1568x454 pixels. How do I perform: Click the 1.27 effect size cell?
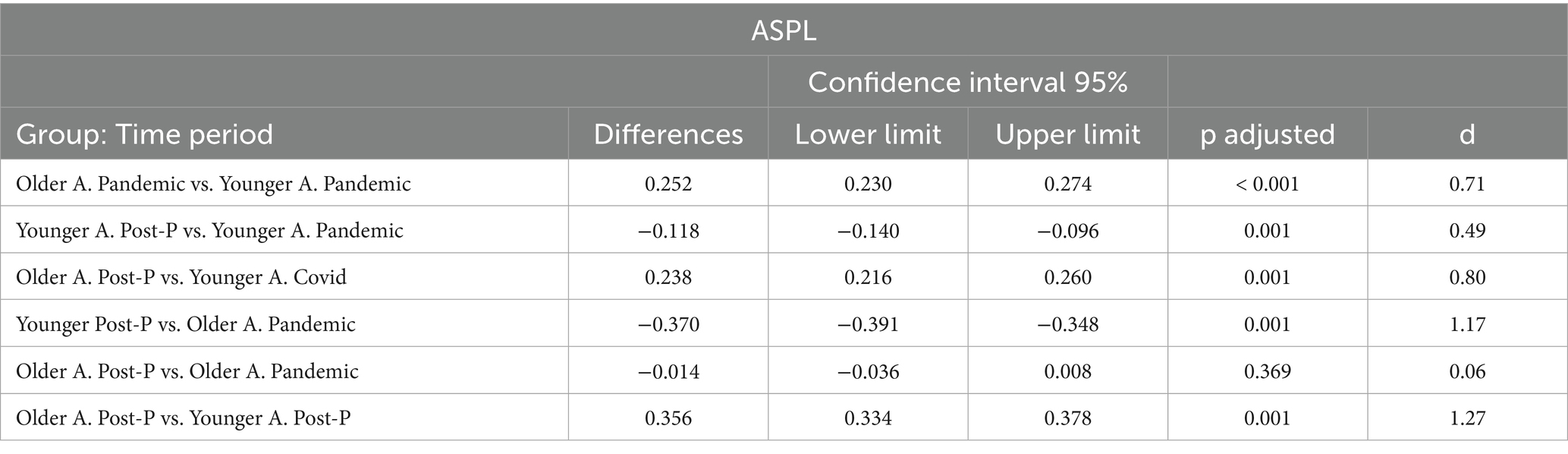[1467, 418]
